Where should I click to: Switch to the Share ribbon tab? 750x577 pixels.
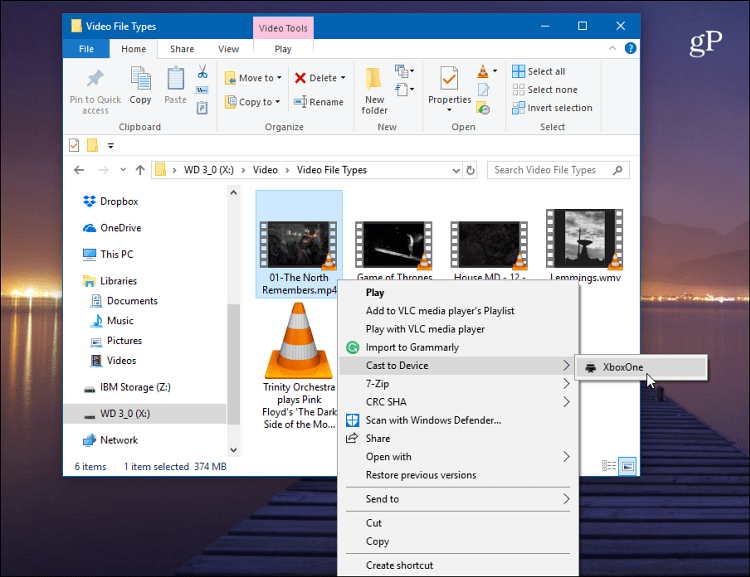point(182,49)
